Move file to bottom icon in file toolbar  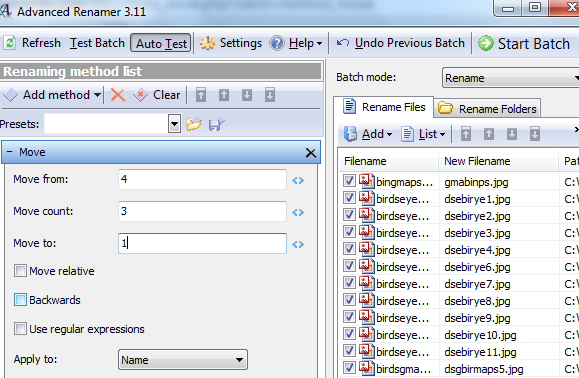[535, 134]
